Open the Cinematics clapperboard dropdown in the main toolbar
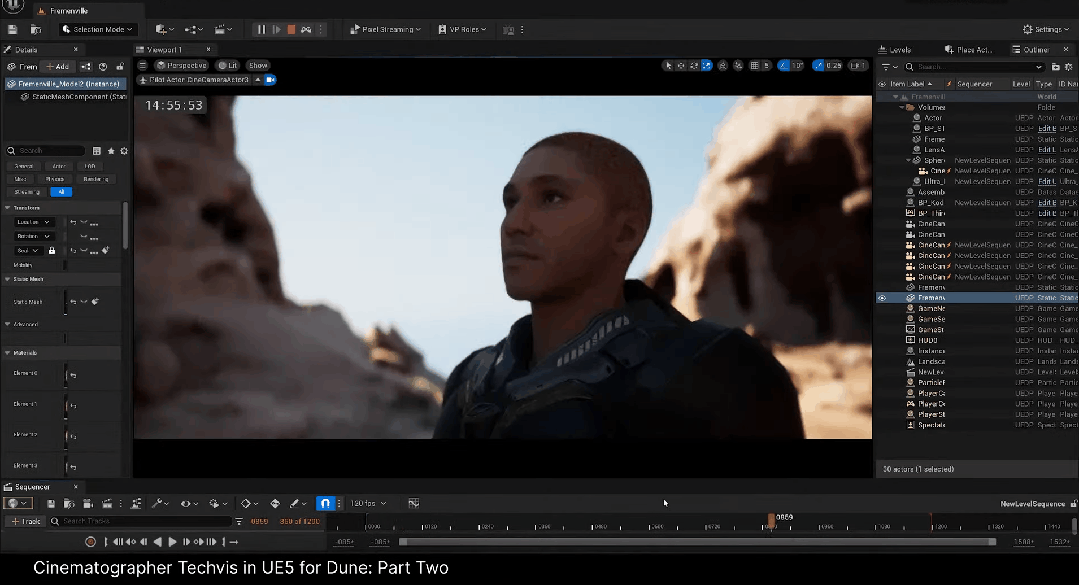This screenshot has width=1079, height=585. [223, 30]
